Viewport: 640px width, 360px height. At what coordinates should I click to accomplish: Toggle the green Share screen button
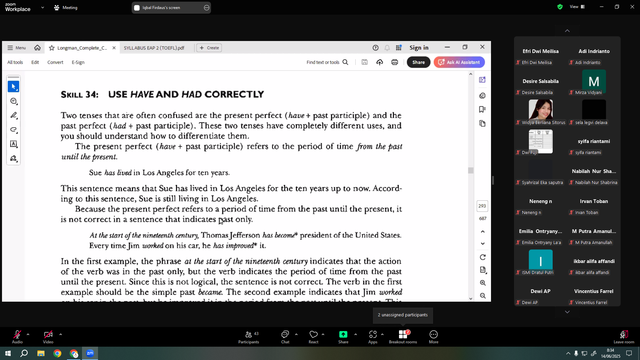[x=343, y=337]
